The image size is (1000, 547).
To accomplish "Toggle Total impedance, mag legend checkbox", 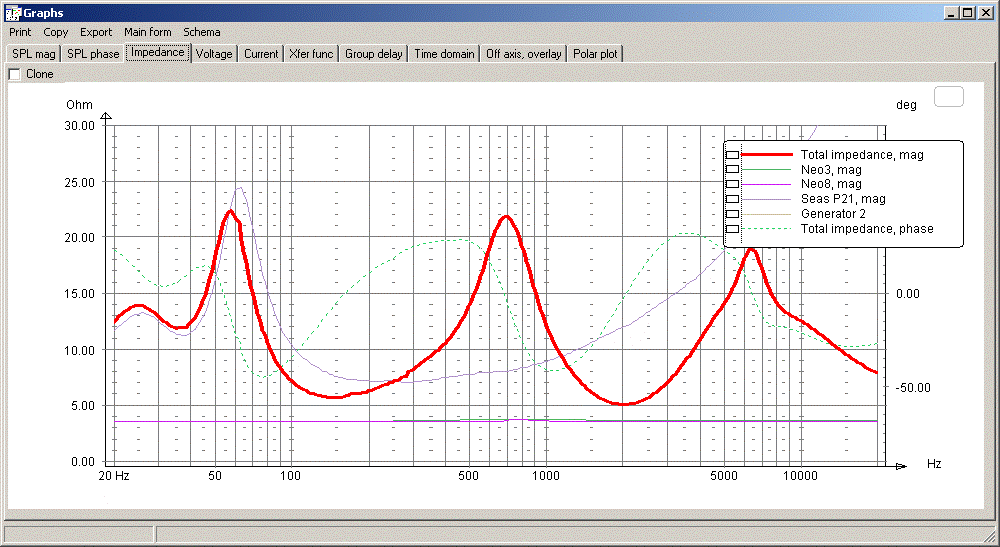I will click(x=733, y=155).
